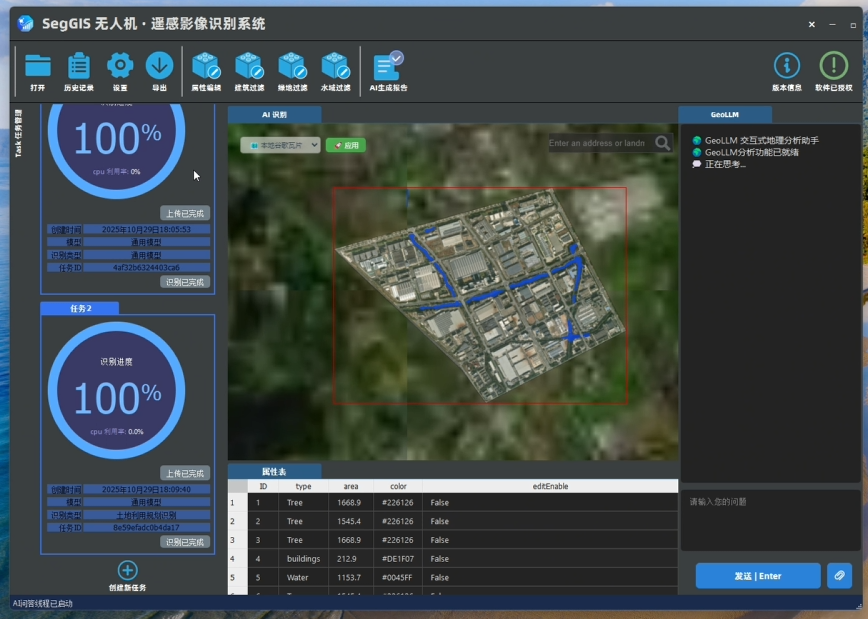Viewport: 868px width, 619px height.
Task: Open 设置 gear settings icon
Action: 120,66
